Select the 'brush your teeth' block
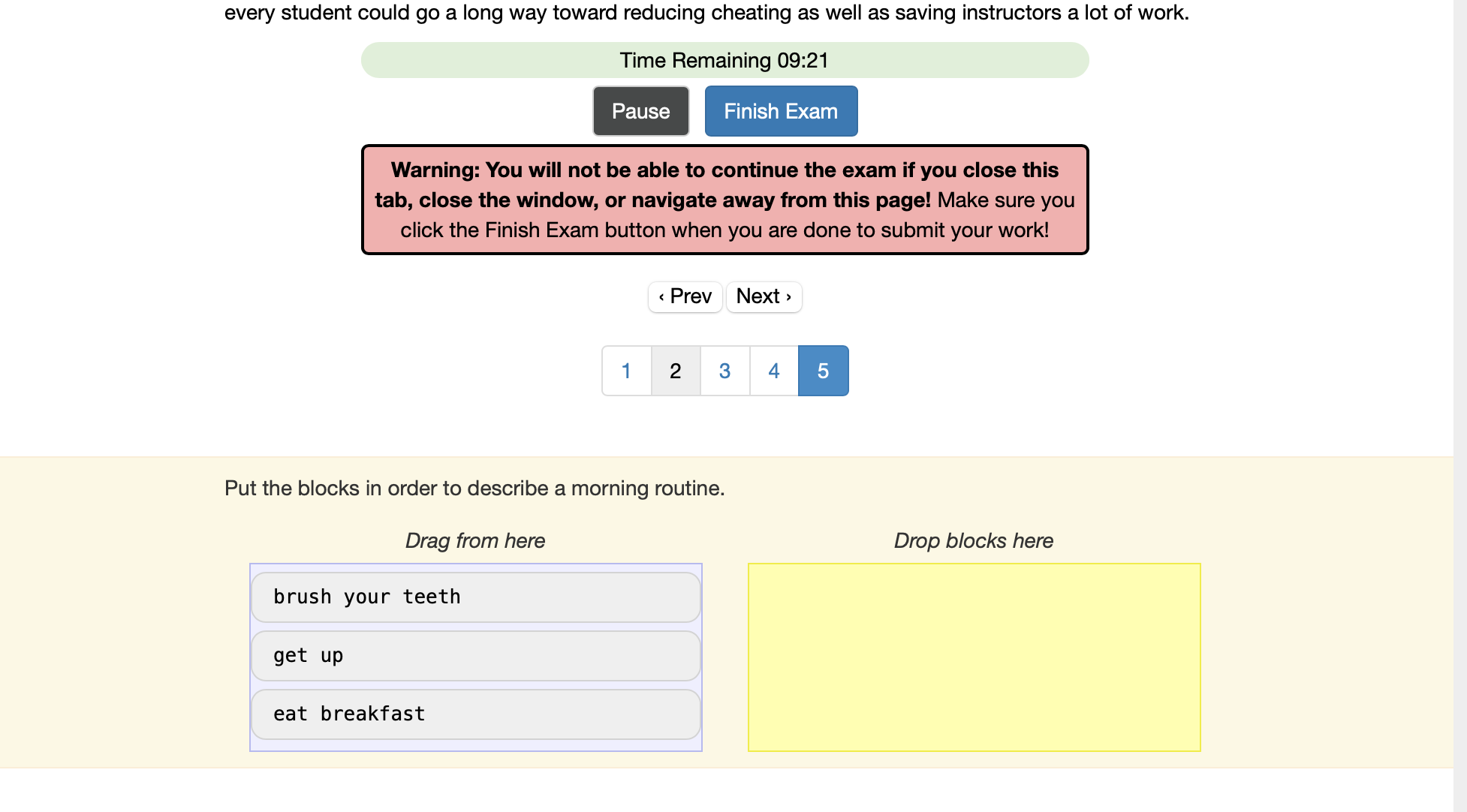The image size is (1467, 812). coord(476,597)
